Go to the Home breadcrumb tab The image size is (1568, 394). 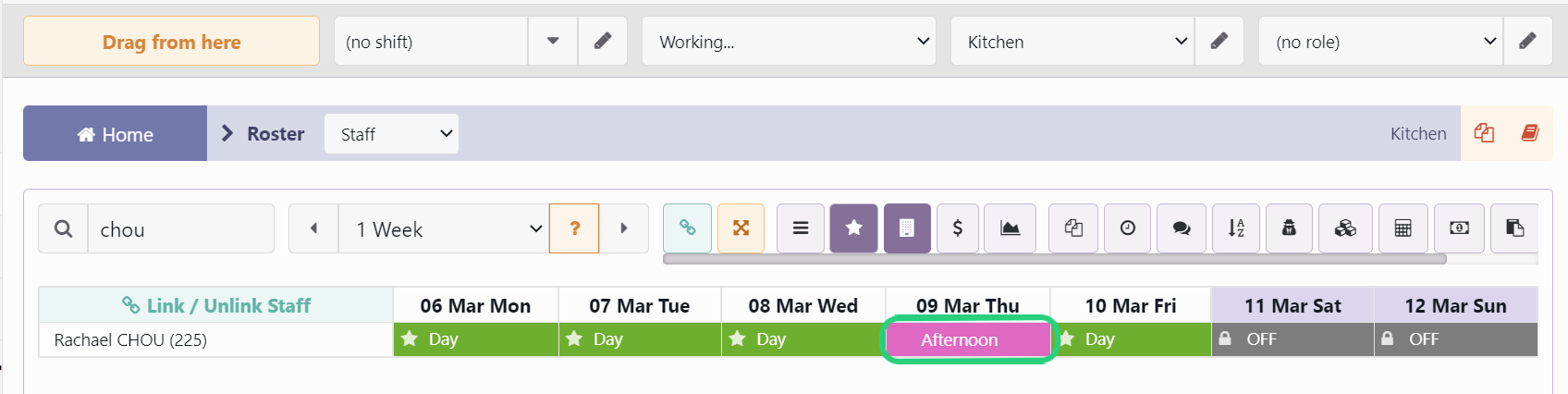pyautogui.click(x=115, y=134)
